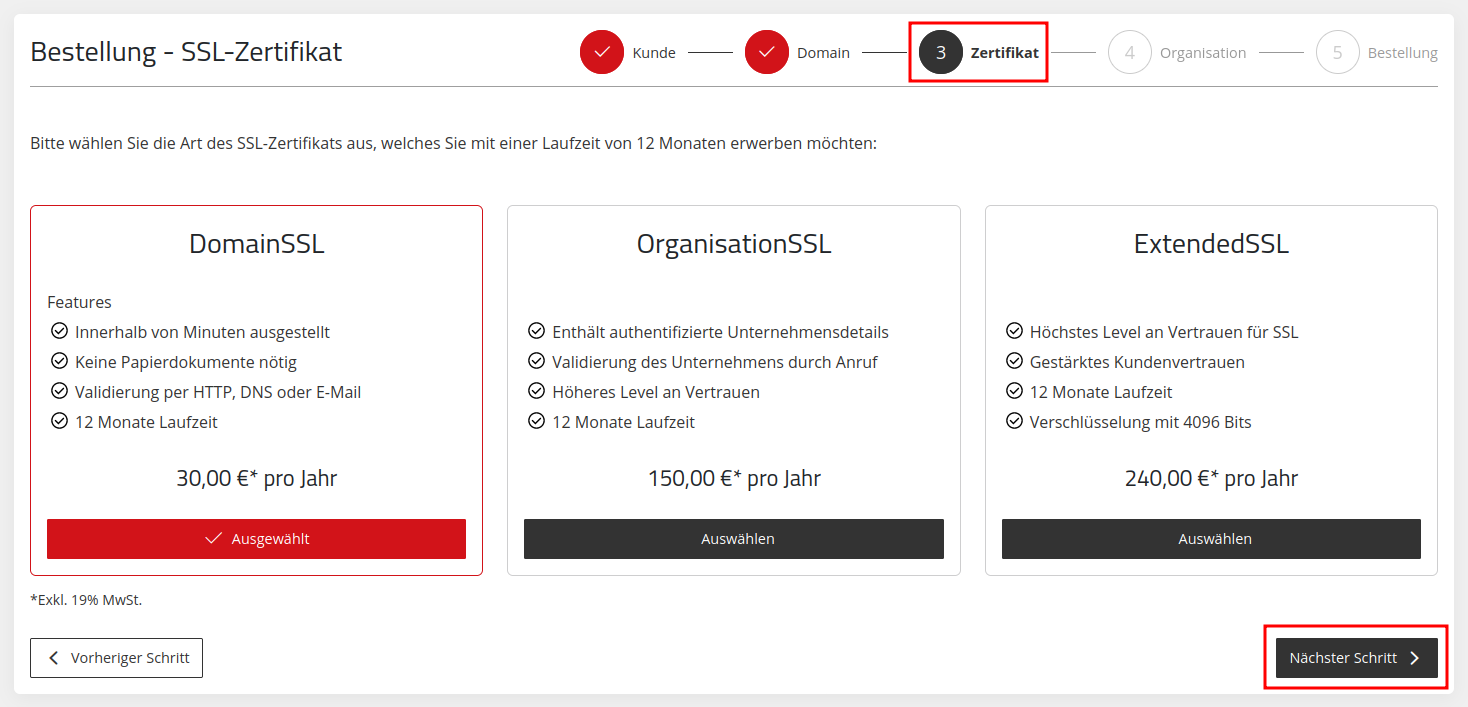This screenshot has width=1468, height=707.
Task: Click text 'Gestärktes Kundenvertrauen'
Action: pyautogui.click(x=1137, y=362)
